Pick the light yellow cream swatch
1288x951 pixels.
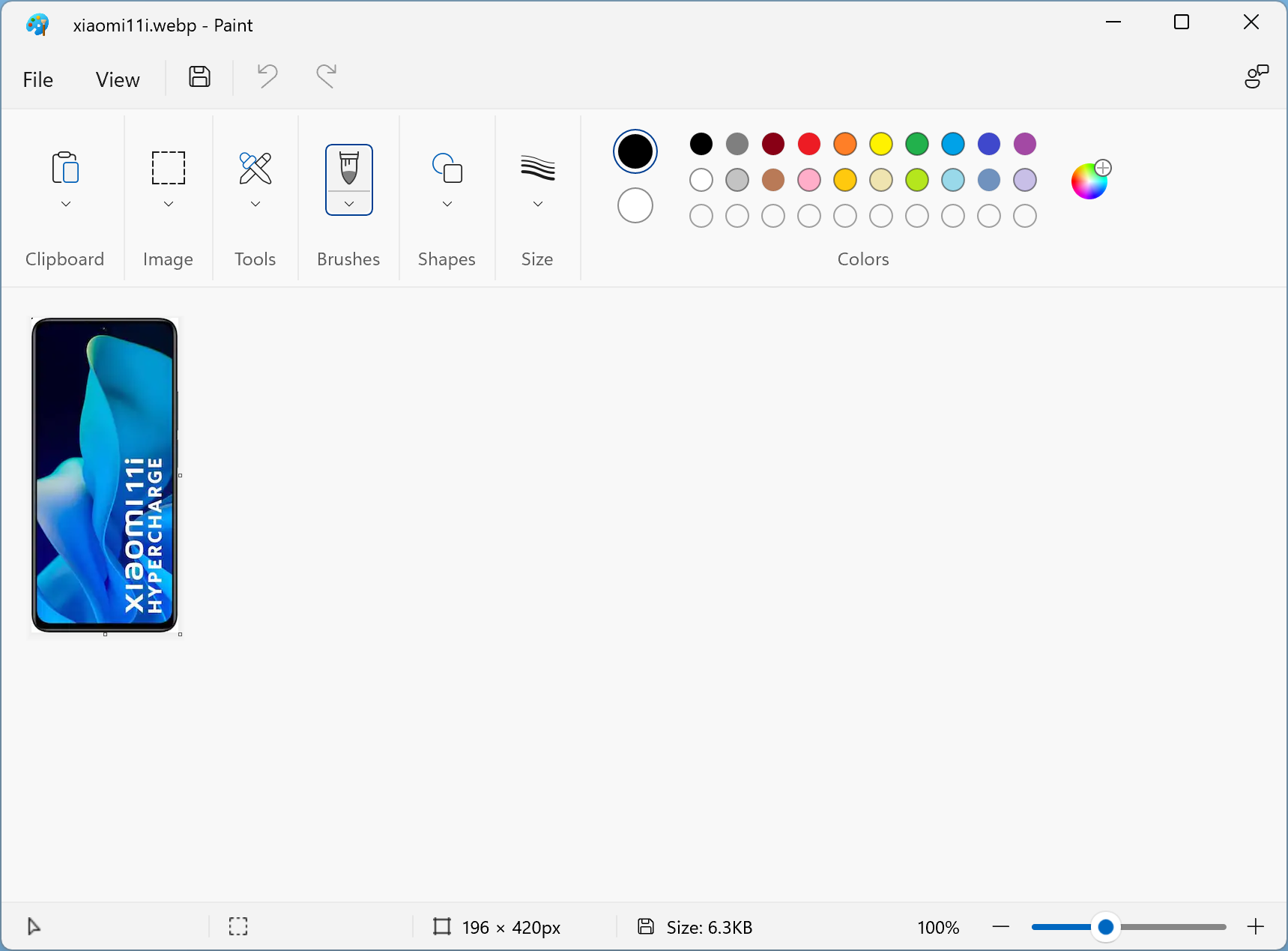click(881, 180)
